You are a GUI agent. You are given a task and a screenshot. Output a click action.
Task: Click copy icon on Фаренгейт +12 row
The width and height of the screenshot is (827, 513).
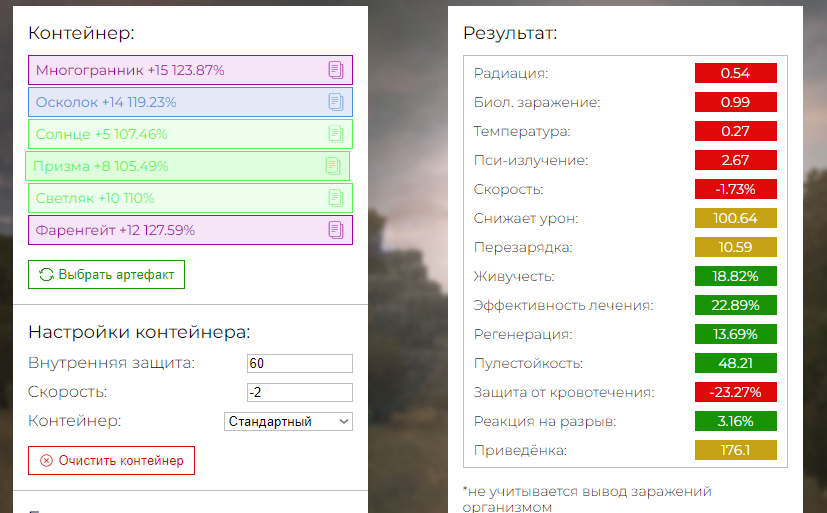click(336, 230)
